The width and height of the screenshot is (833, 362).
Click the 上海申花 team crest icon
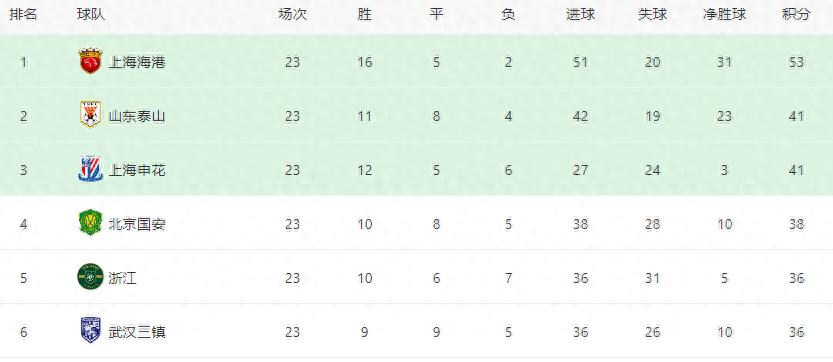[90, 169]
